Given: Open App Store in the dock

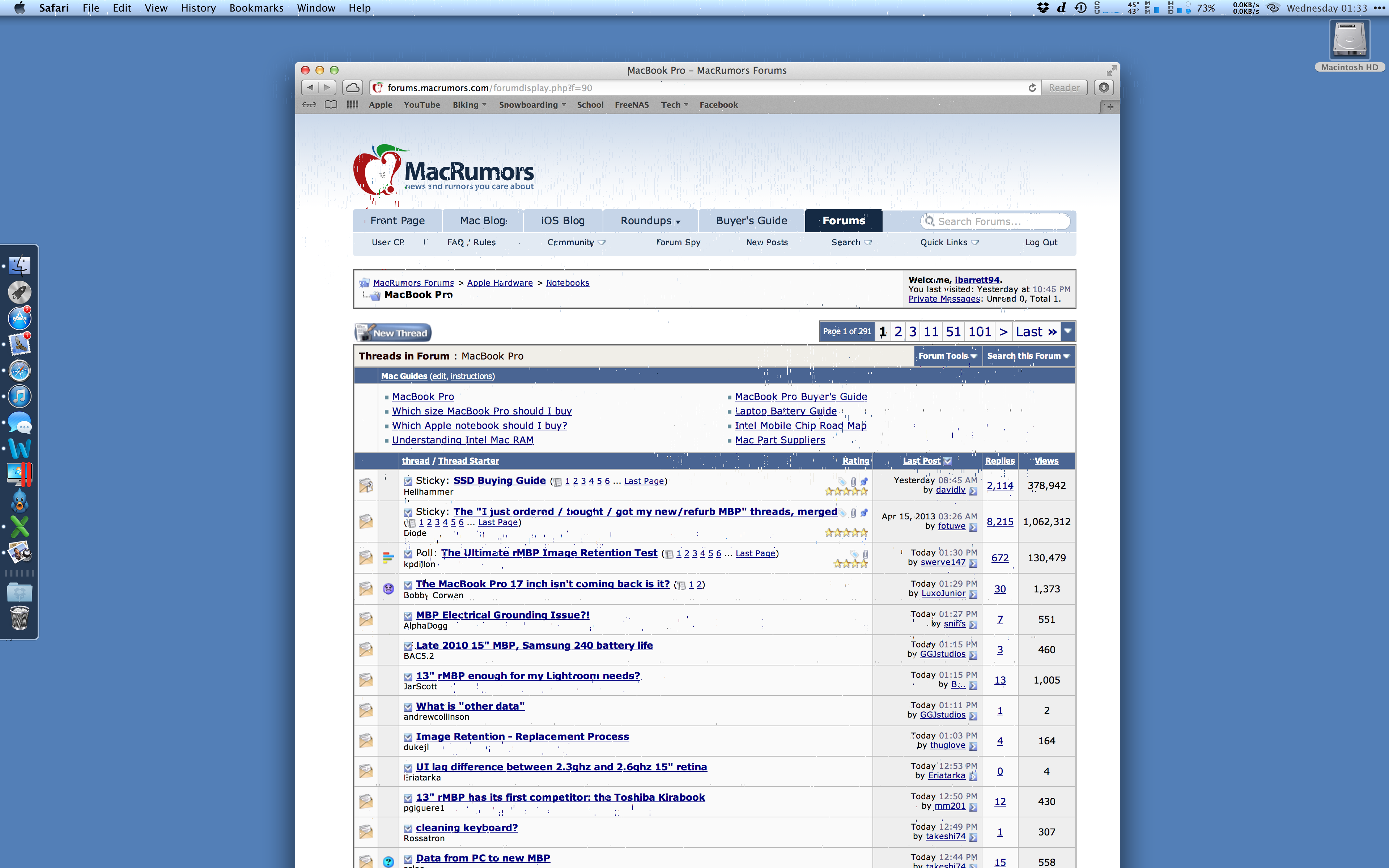Looking at the screenshot, I should 20,318.
